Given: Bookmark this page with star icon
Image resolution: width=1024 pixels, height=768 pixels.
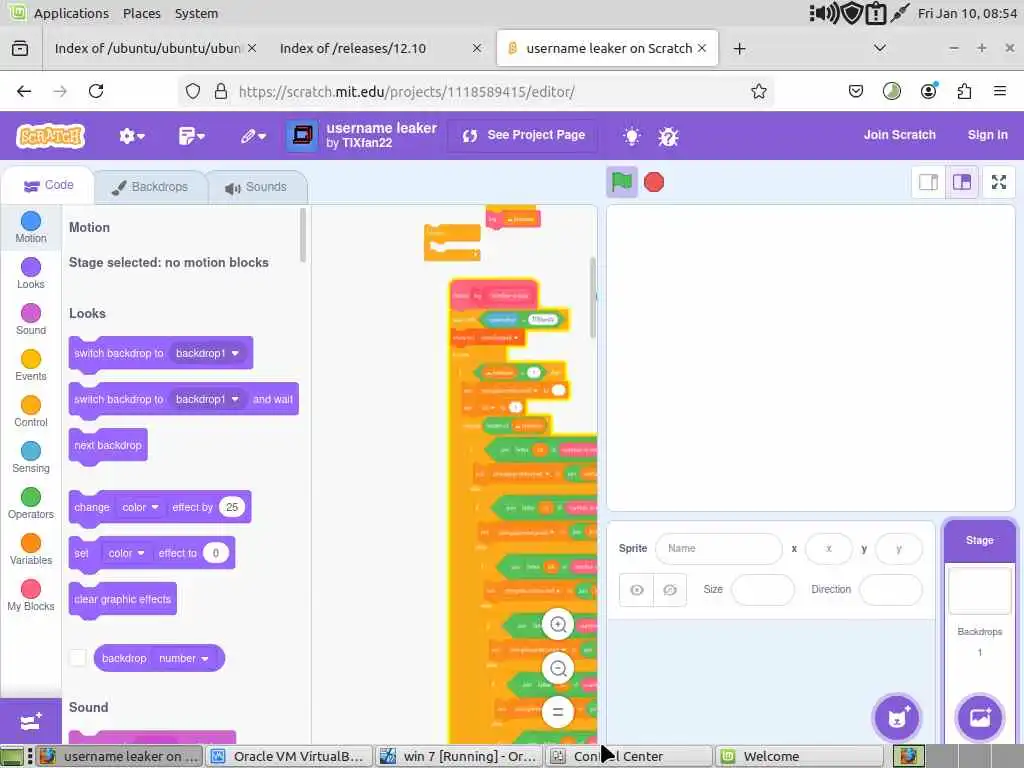Looking at the screenshot, I should click(758, 91).
